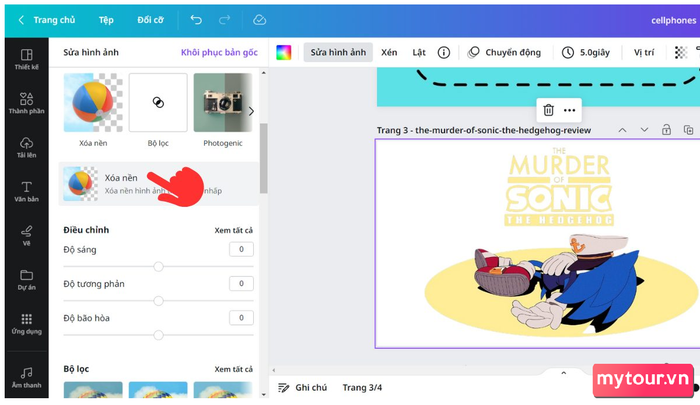
Task: Check the cloud save status icon
Action: coord(259,20)
